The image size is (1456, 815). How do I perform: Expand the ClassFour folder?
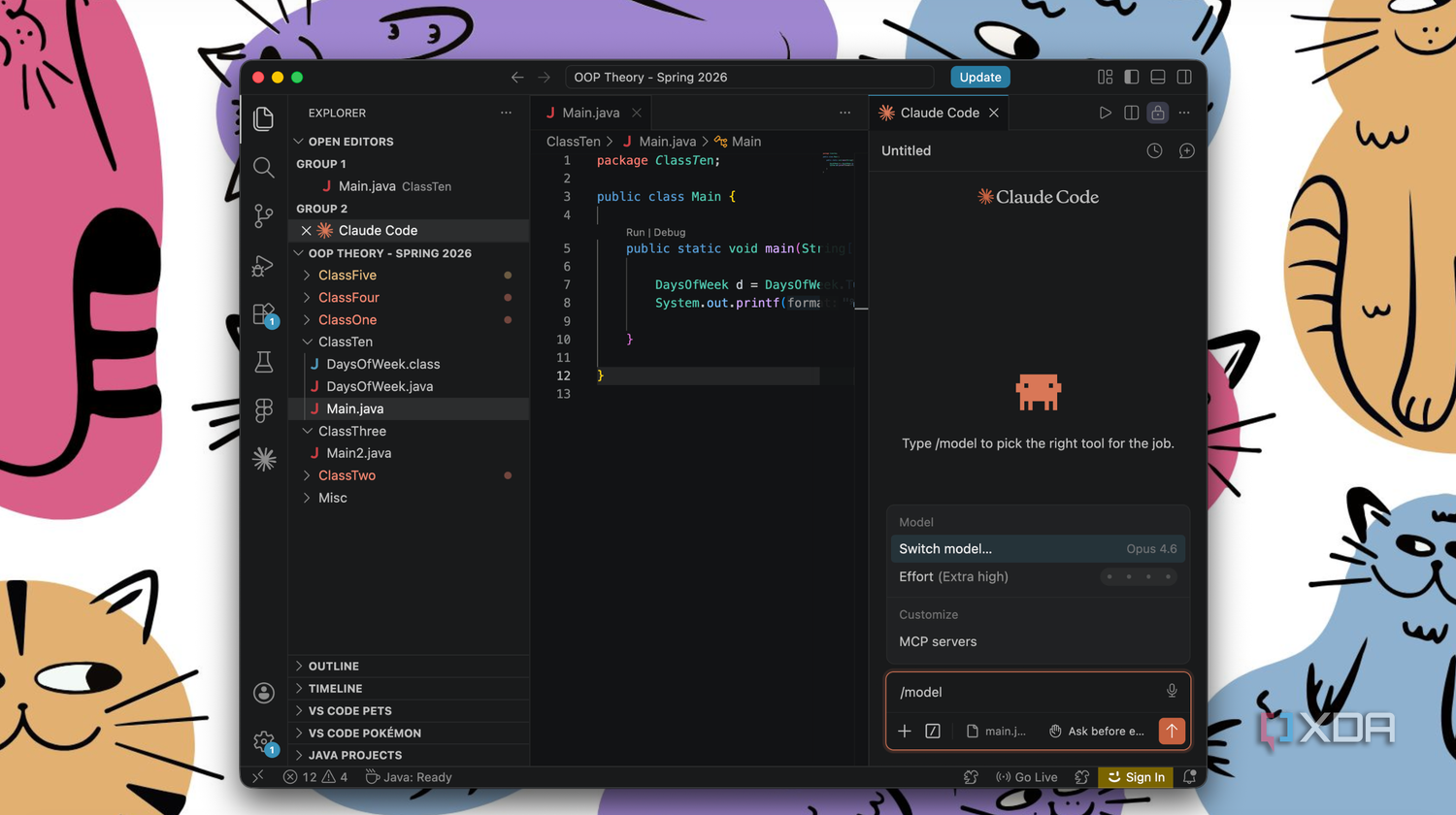409,298
